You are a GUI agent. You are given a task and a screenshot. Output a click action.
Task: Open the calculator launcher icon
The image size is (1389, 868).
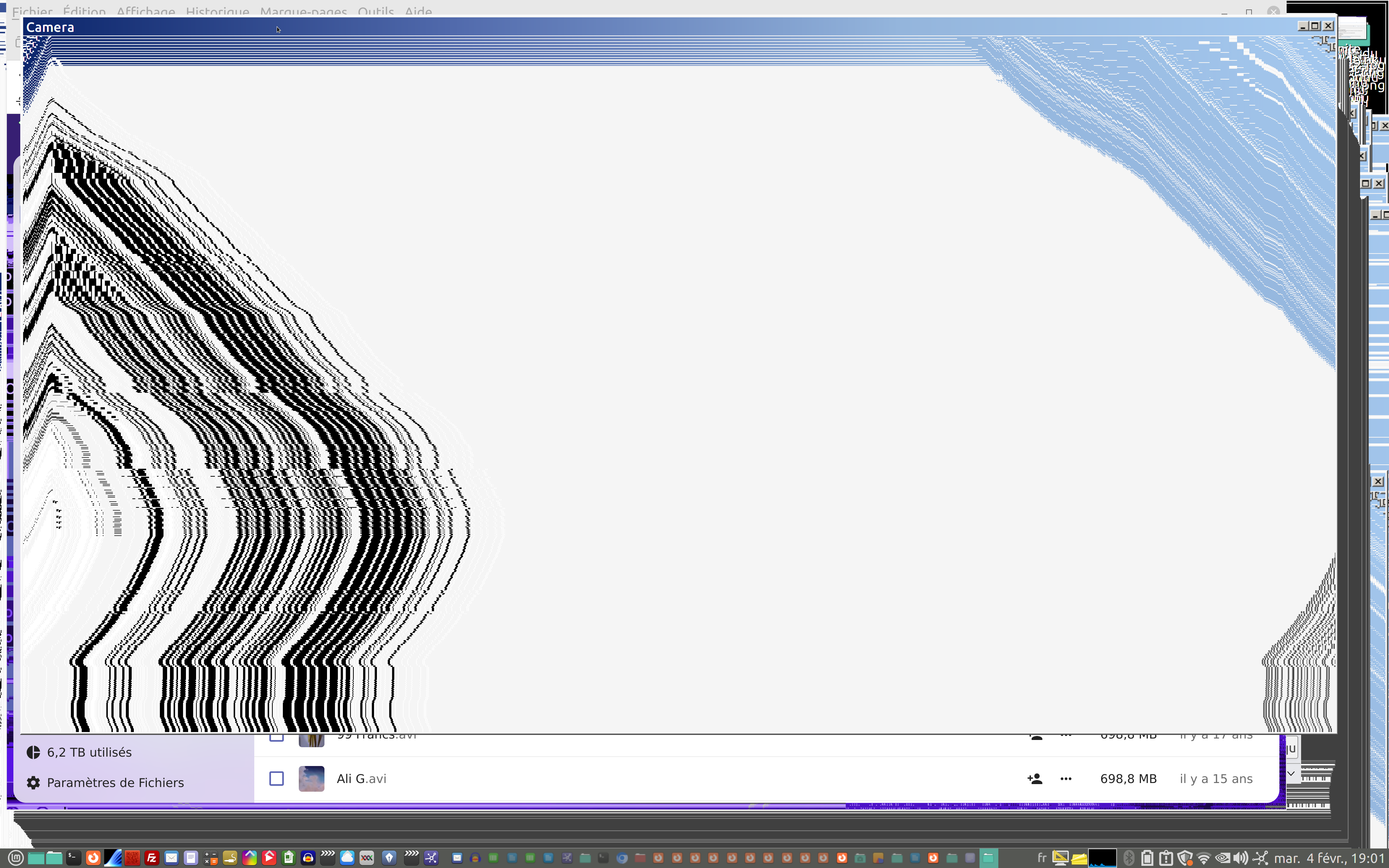click(x=211, y=858)
